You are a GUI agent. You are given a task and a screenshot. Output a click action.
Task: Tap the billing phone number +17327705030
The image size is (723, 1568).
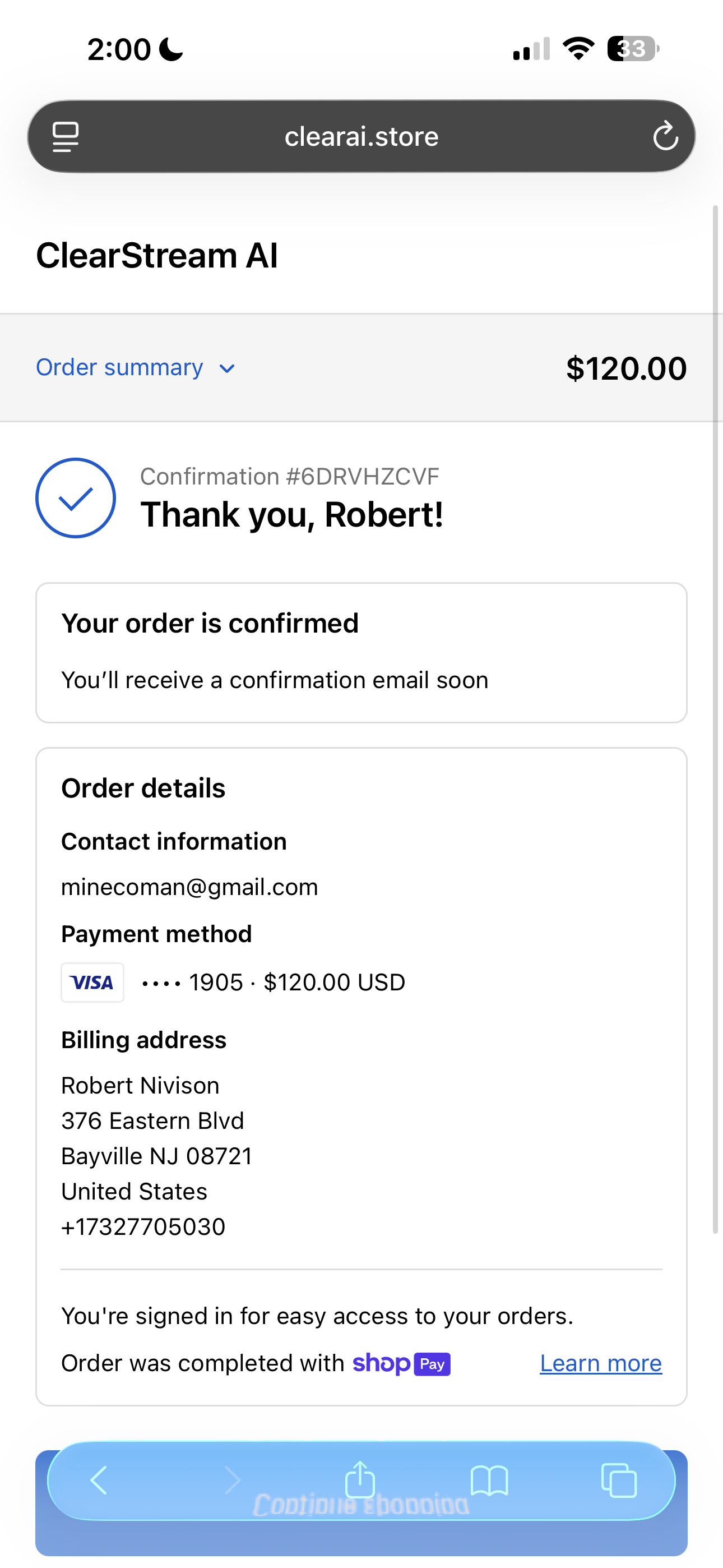click(143, 1226)
